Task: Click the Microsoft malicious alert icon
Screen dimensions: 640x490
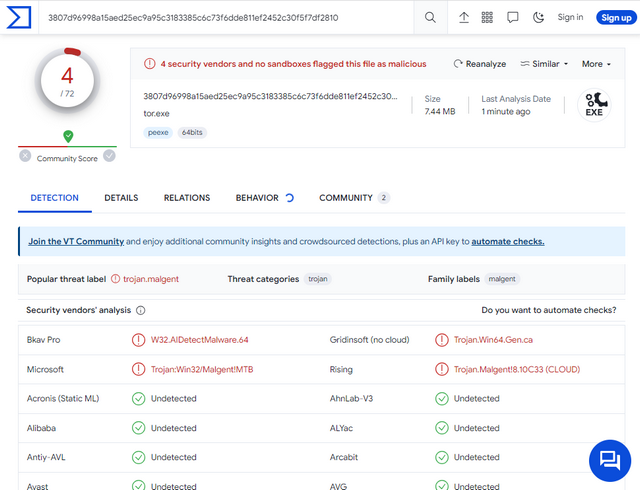Action: [x=138, y=369]
